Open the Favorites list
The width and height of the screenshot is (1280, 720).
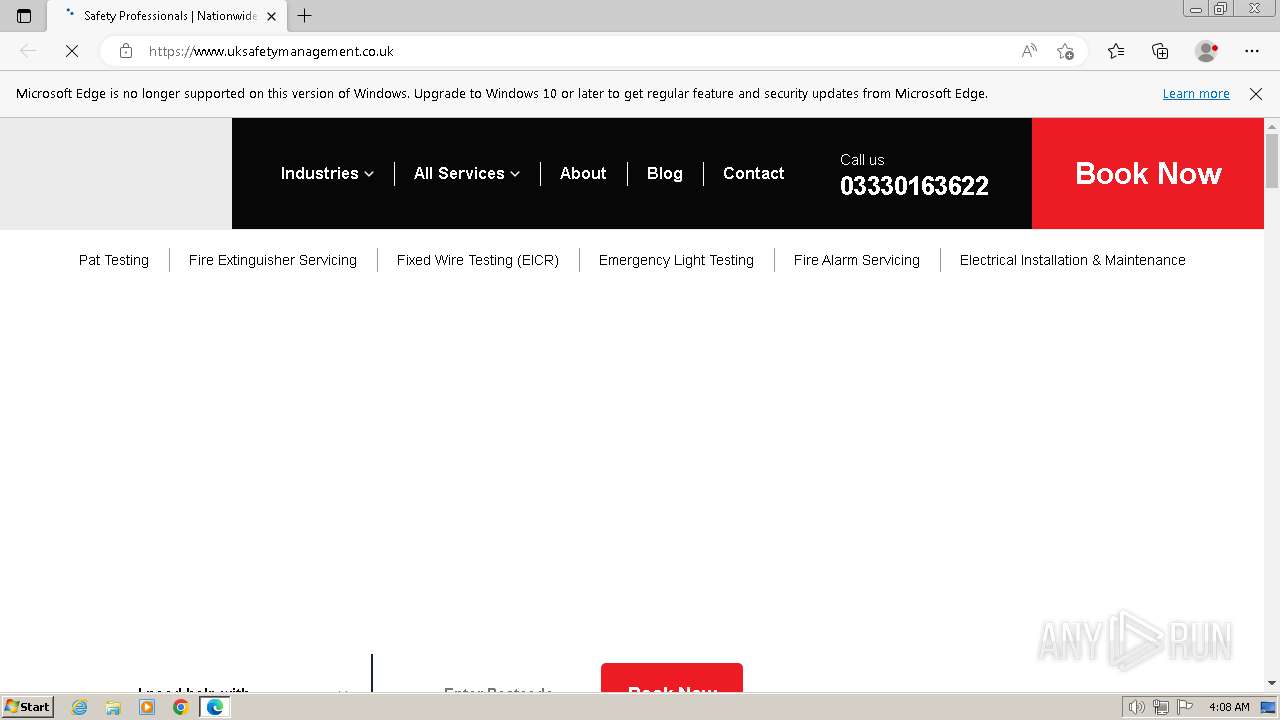tap(1116, 51)
